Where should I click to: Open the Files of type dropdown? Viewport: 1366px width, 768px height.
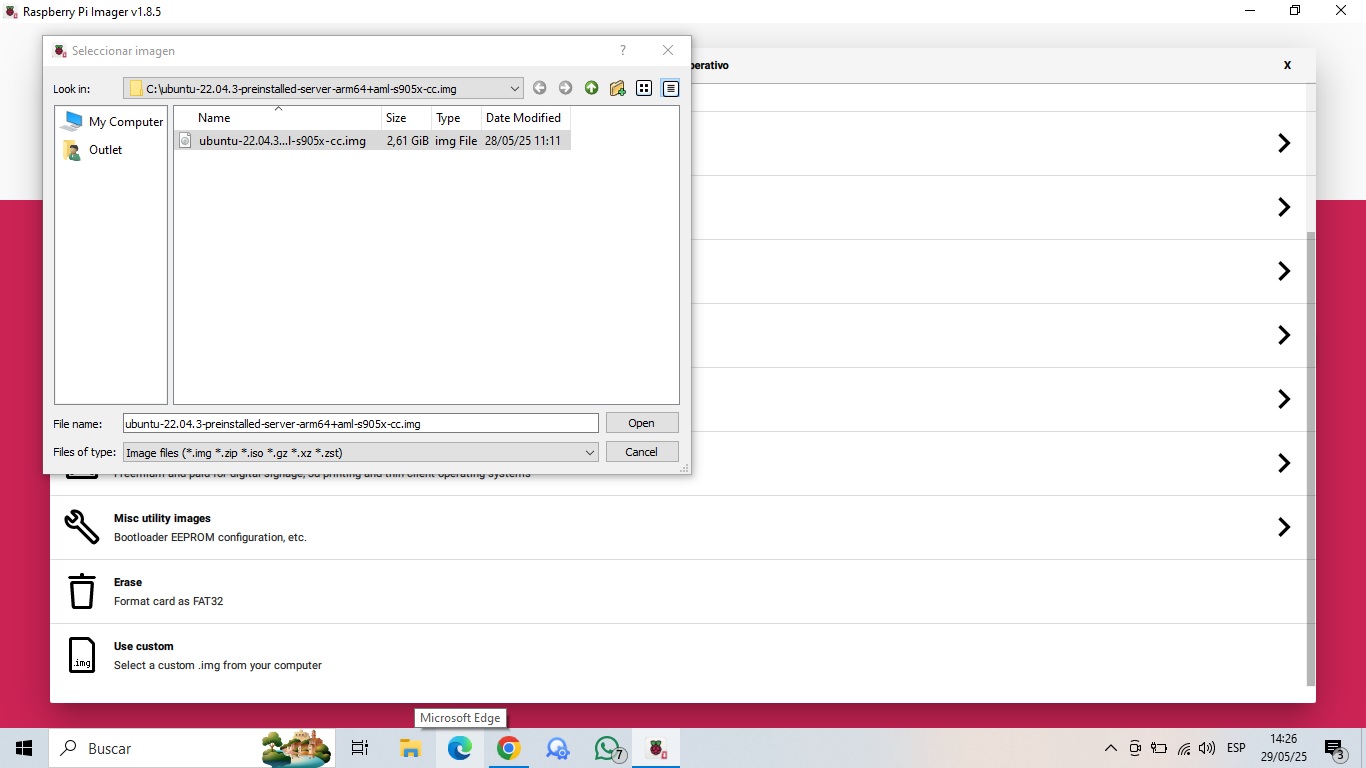[x=361, y=452]
